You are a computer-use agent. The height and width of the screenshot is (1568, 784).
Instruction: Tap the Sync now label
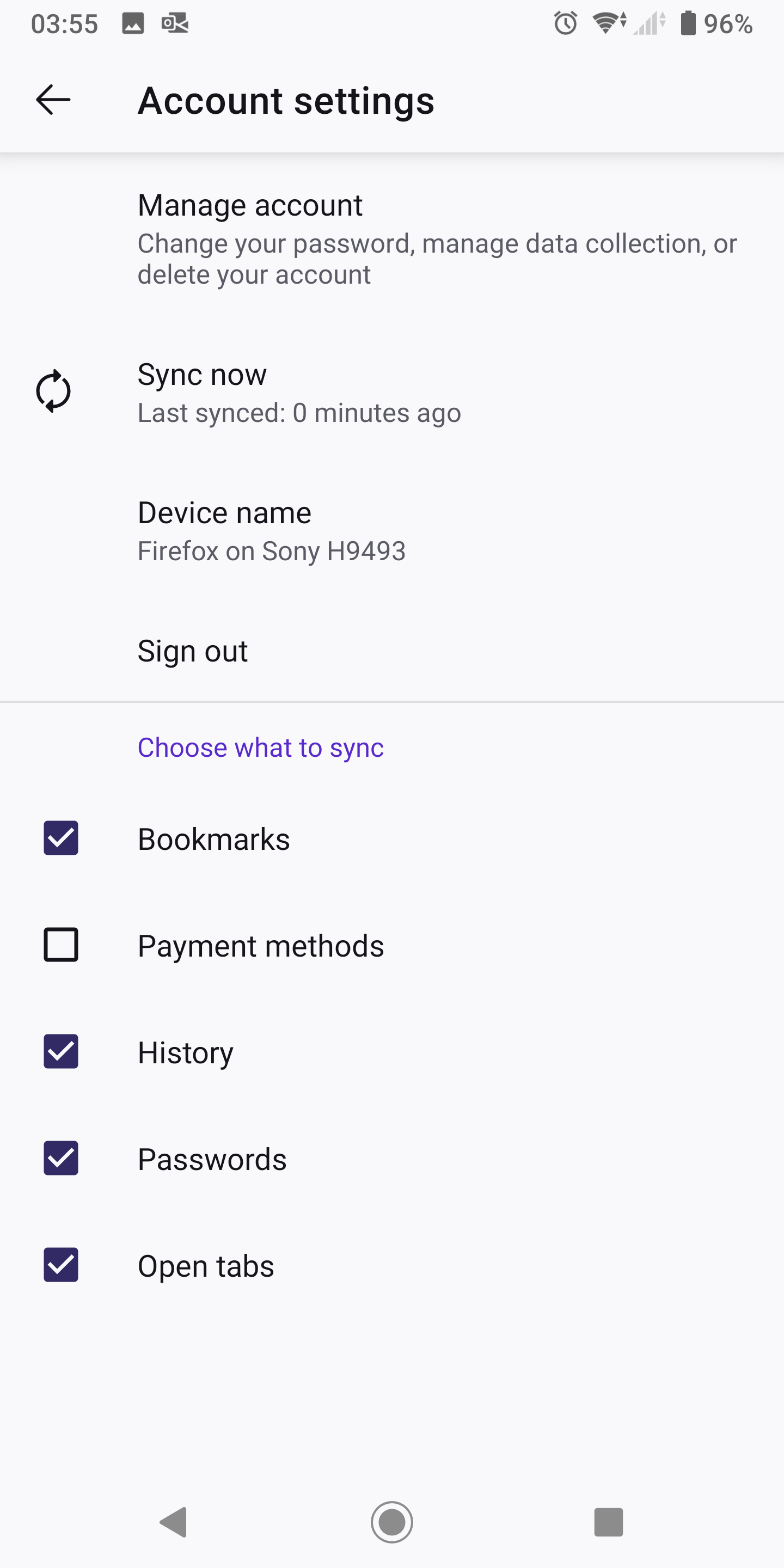coord(202,375)
